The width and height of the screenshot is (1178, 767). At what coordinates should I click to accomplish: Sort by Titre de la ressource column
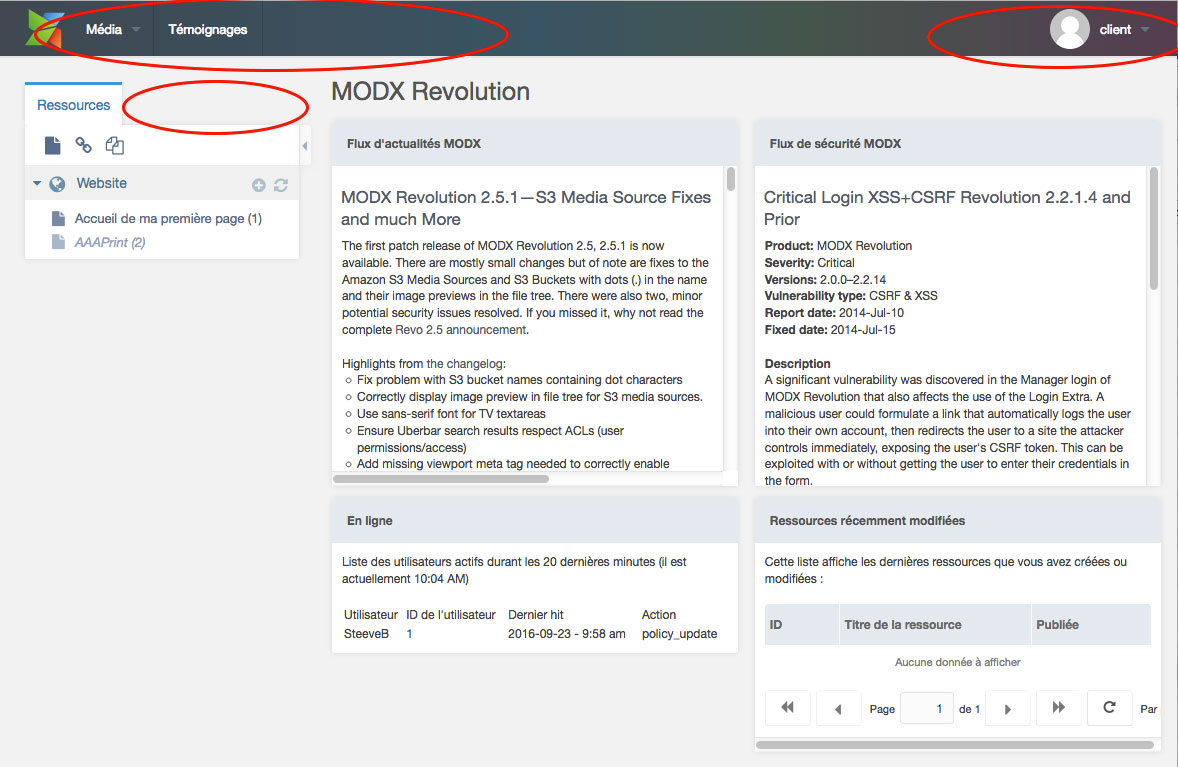[935, 624]
